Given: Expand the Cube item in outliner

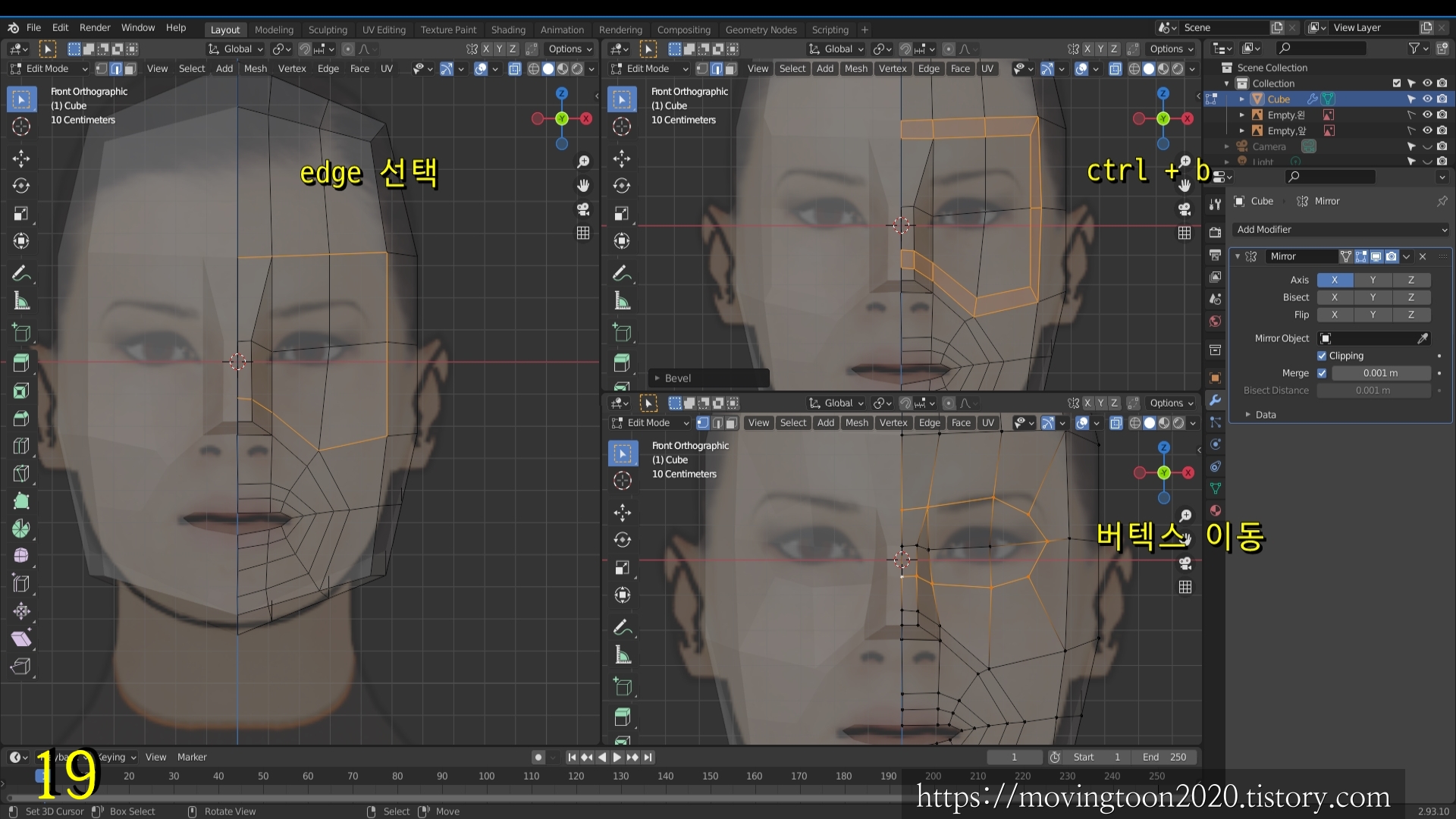Looking at the screenshot, I should 1241,99.
